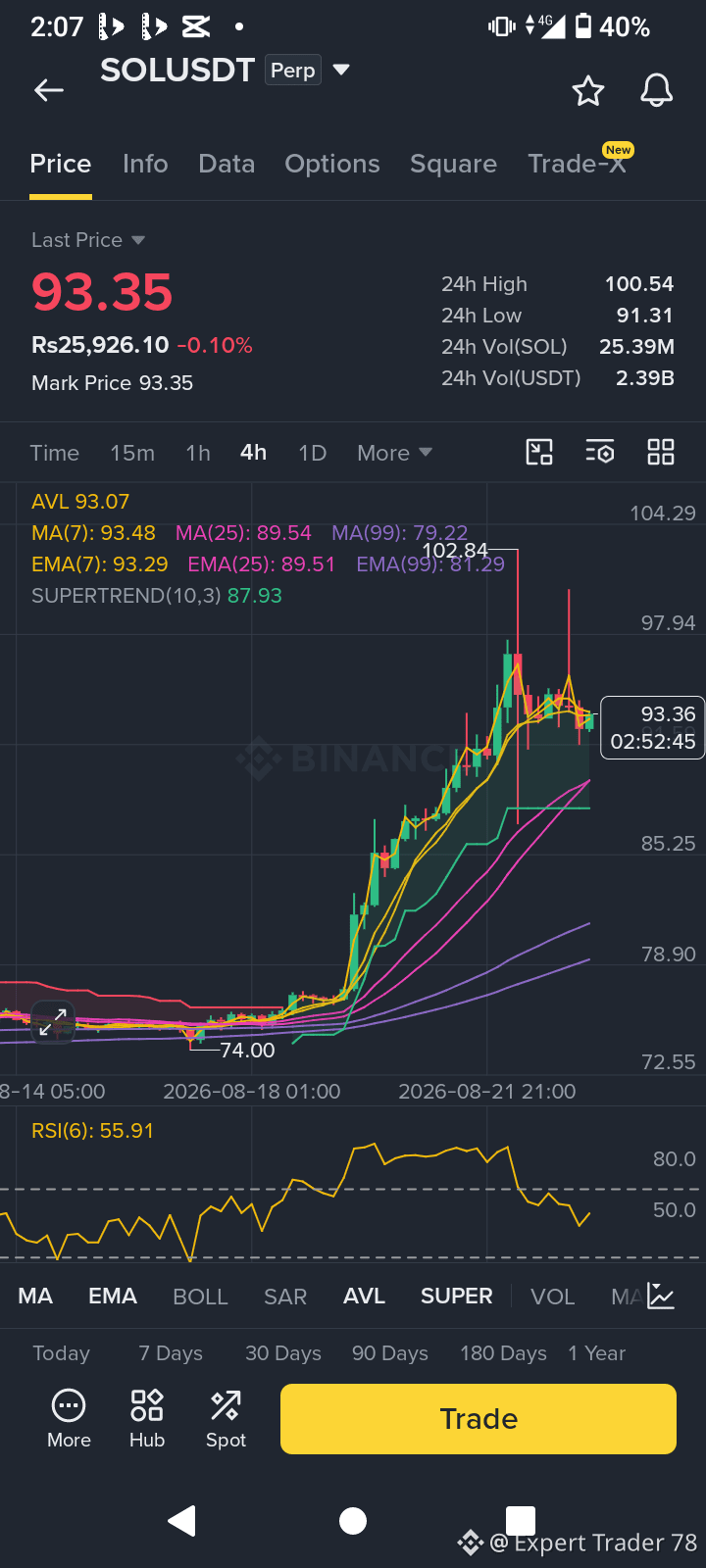Toggle the SUPER indicator
Viewport: 706px width, 1568px height.
pos(457,1297)
